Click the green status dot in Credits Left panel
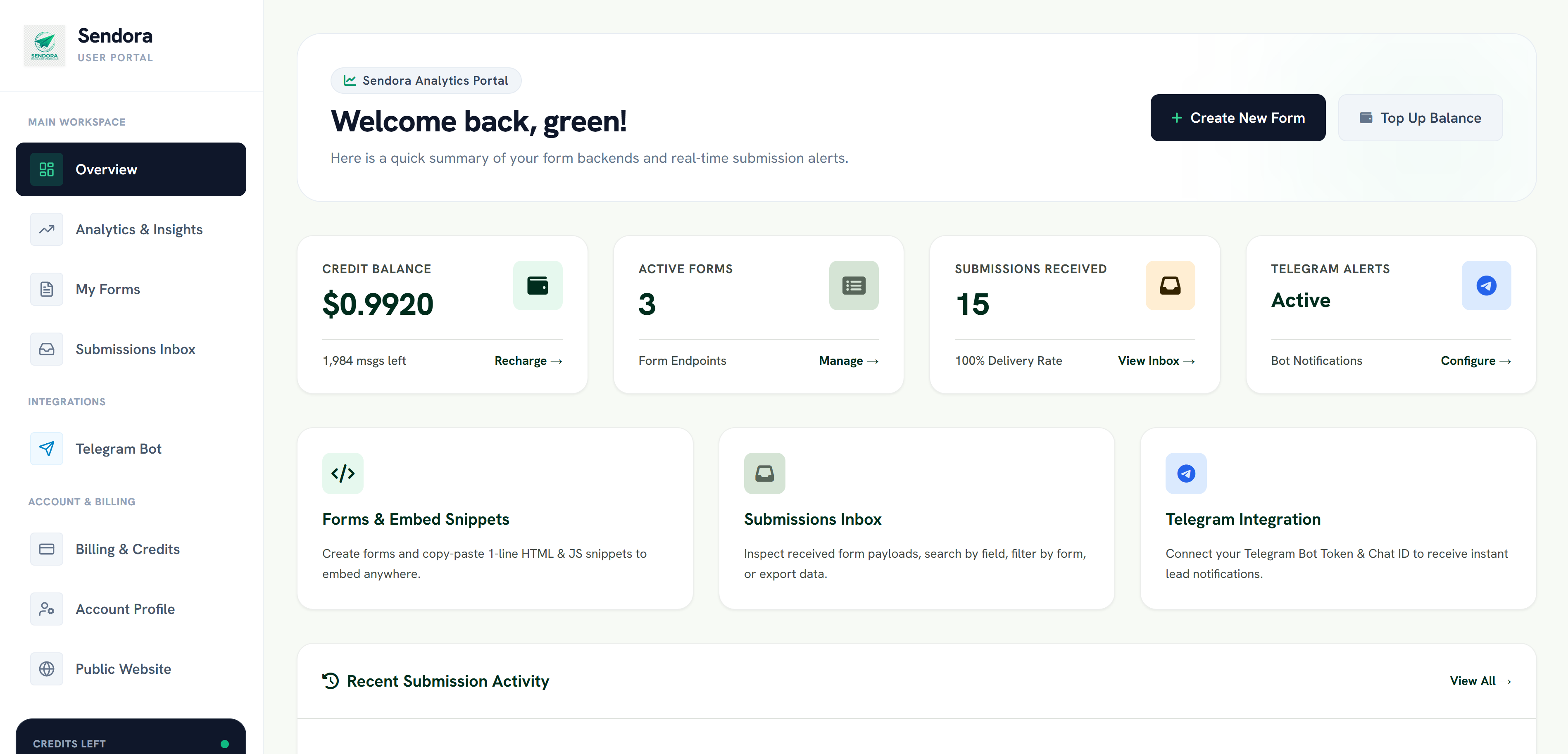 tap(225, 744)
